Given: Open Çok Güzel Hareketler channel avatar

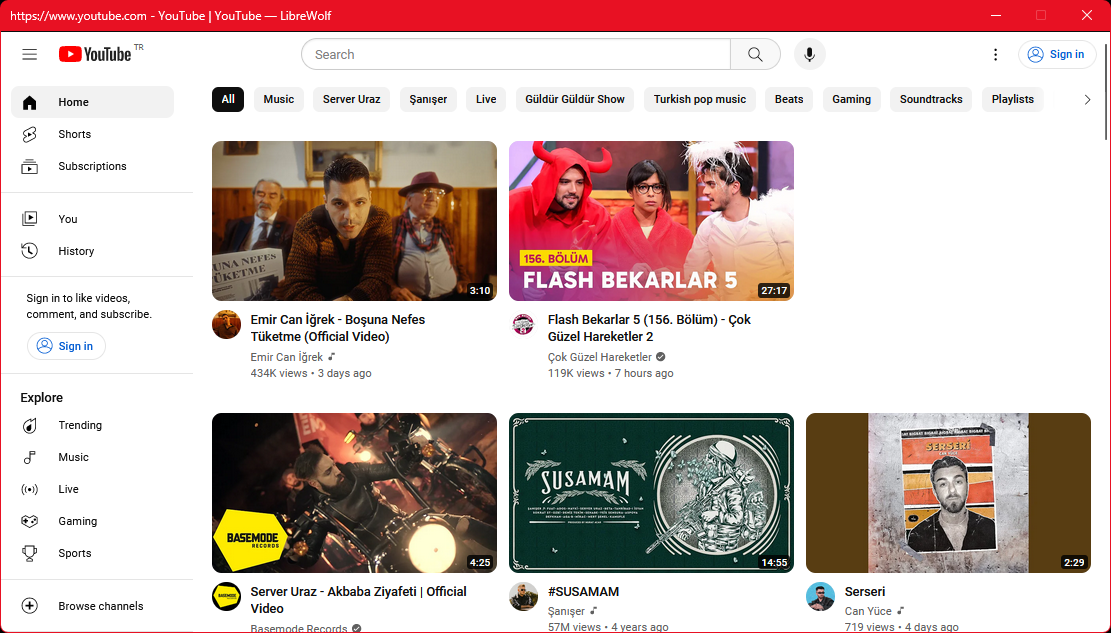Looking at the screenshot, I should click(x=524, y=325).
